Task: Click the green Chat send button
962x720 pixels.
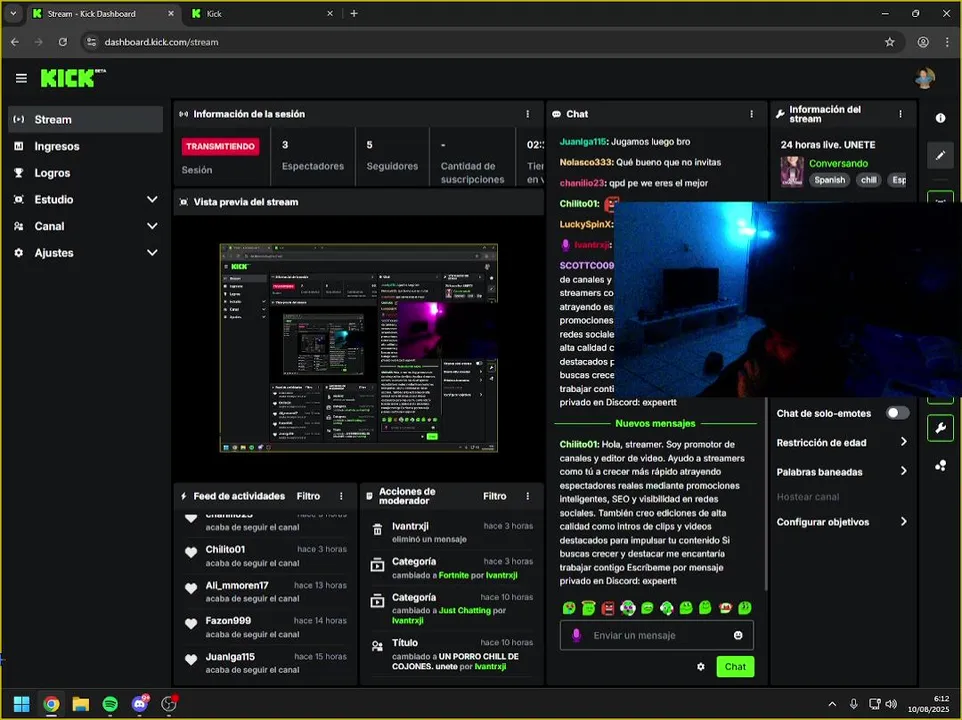Action: (x=735, y=667)
